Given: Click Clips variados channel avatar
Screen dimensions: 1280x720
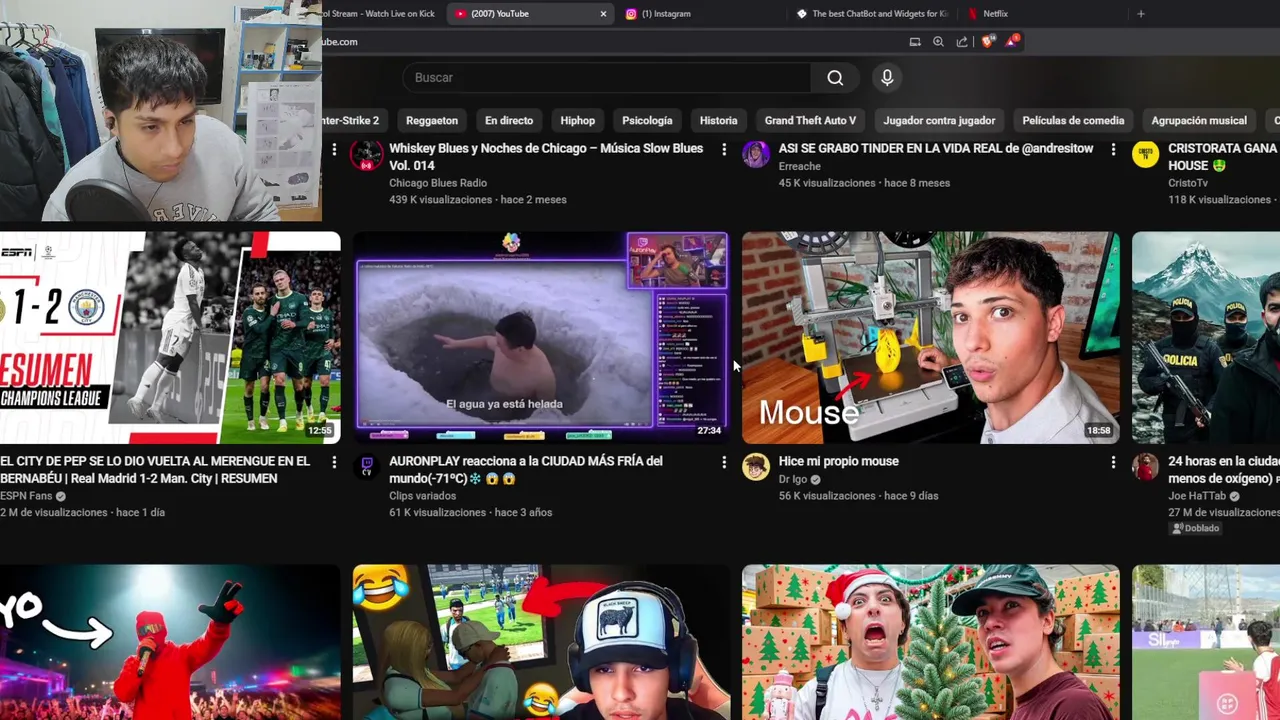Looking at the screenshot, I should [x=367, y=467].
